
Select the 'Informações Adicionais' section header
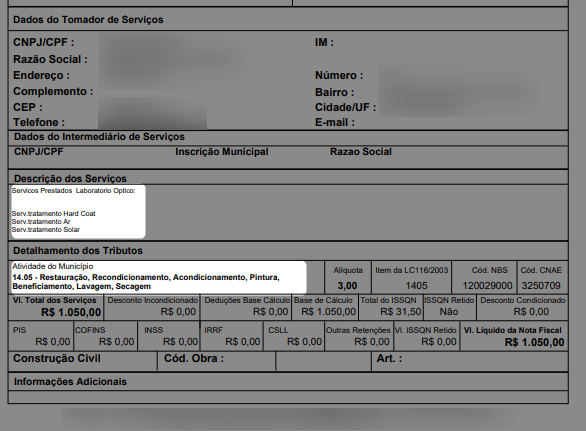pos(70,382)
